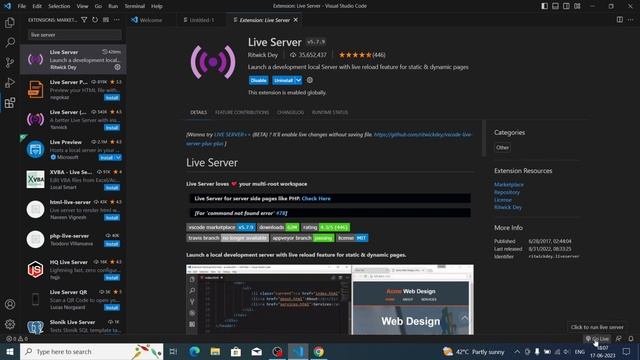640x360 pixels.
Task: Click the extensions search input field
Action: tap(75, 35)
